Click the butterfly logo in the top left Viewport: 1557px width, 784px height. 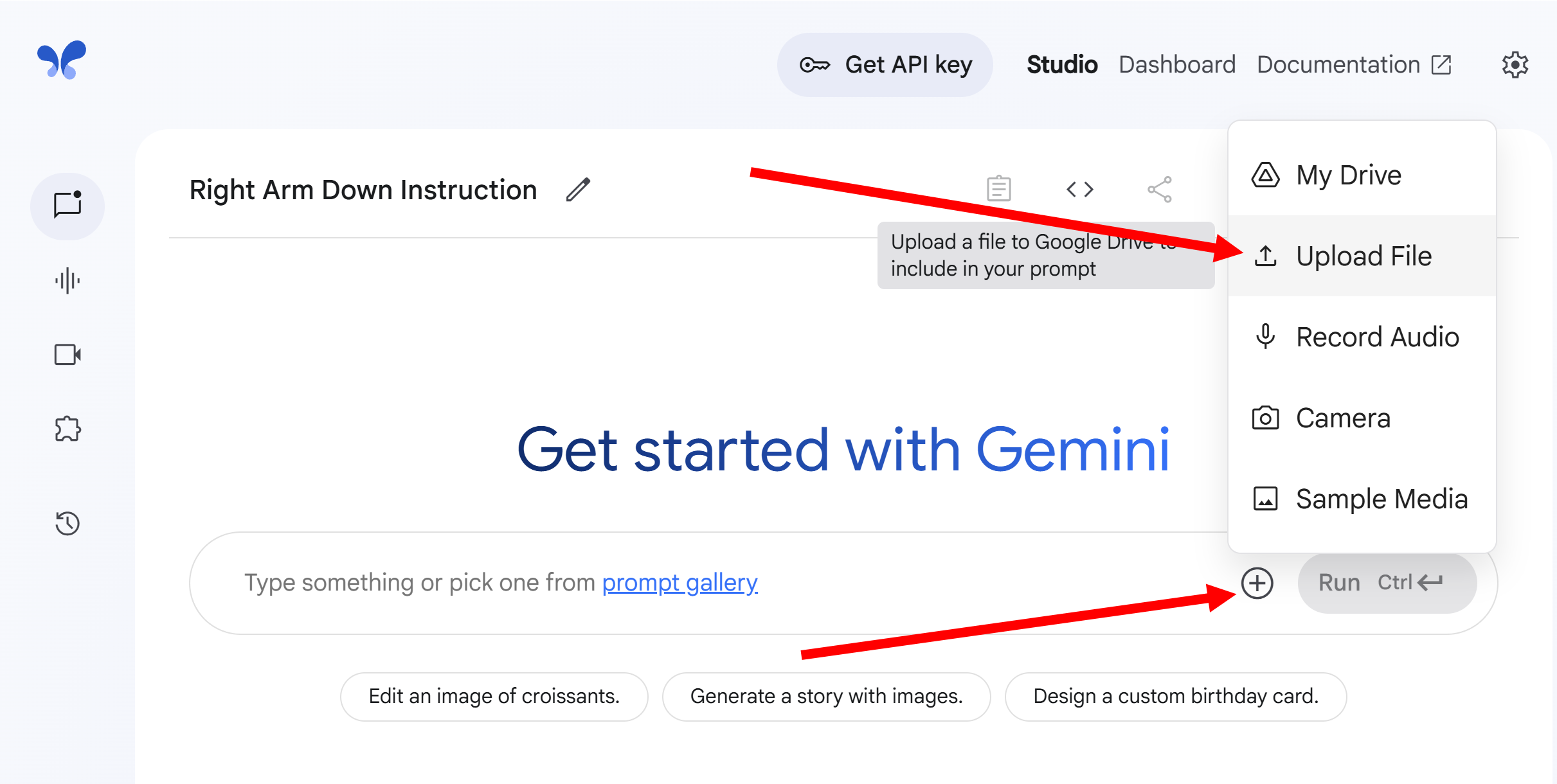click(62, 60)
